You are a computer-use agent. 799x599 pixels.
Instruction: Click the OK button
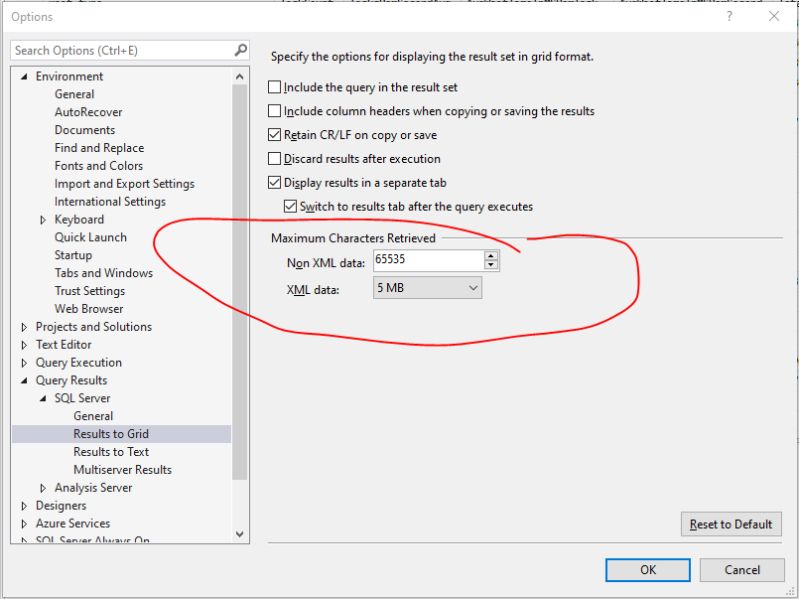click(x=648, y=569)
